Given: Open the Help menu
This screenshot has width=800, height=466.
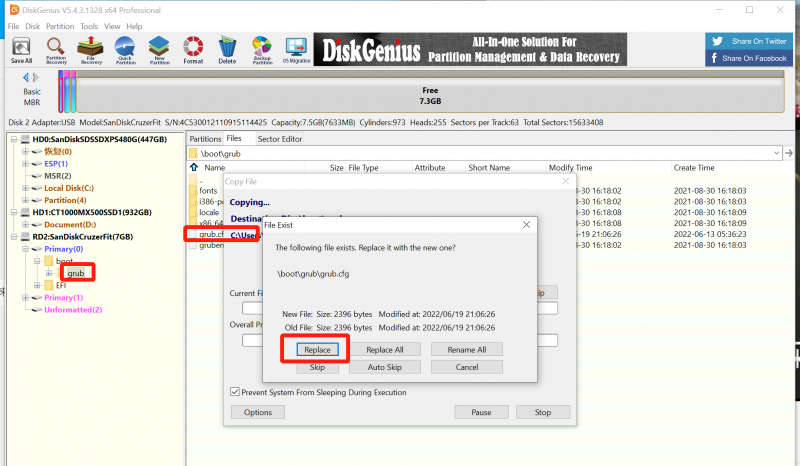Looking at the screenshot, I should [x=134, y=26].
